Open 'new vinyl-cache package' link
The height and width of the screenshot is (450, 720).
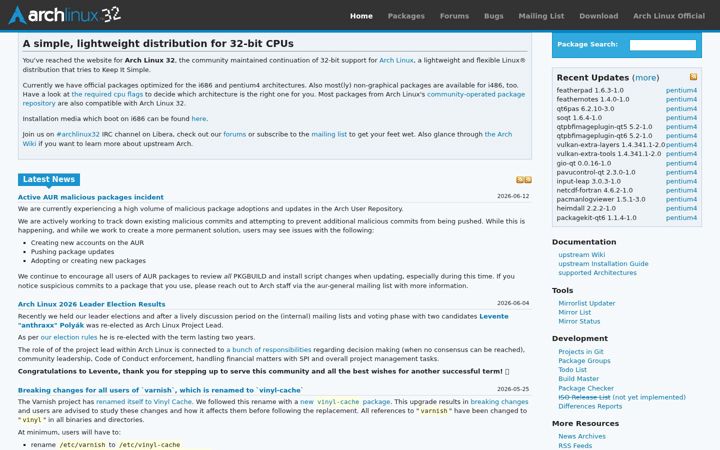pos(345,401)
